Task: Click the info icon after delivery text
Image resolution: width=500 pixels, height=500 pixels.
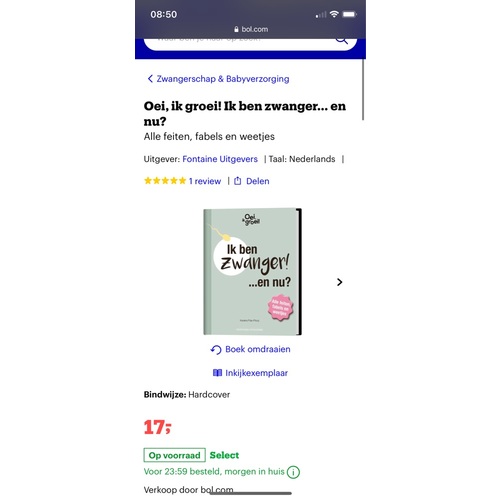Action: [x=293, y=472]
